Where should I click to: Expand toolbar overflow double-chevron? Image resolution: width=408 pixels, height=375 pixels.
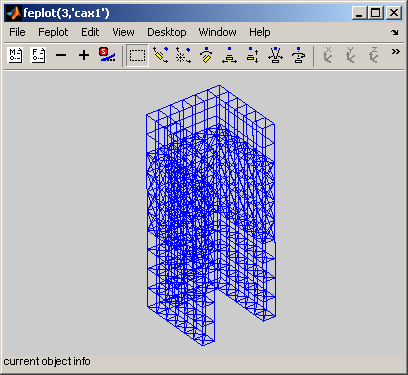395,52
